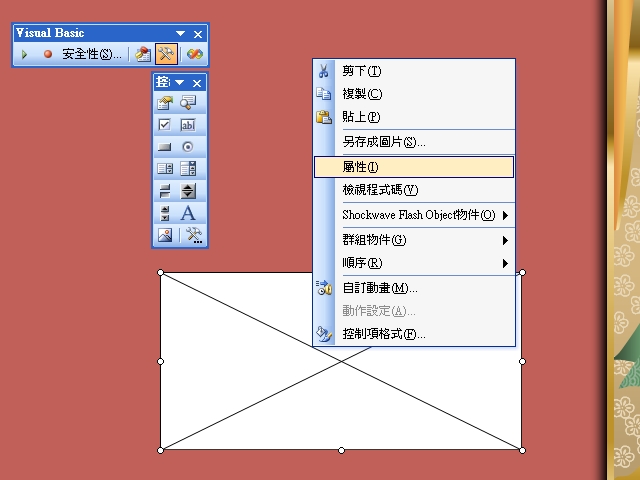Open the Script Editor icon in the Visual Basic toolbar
The width and height of the screenshot is (640, 480).
tap(195, 54)
